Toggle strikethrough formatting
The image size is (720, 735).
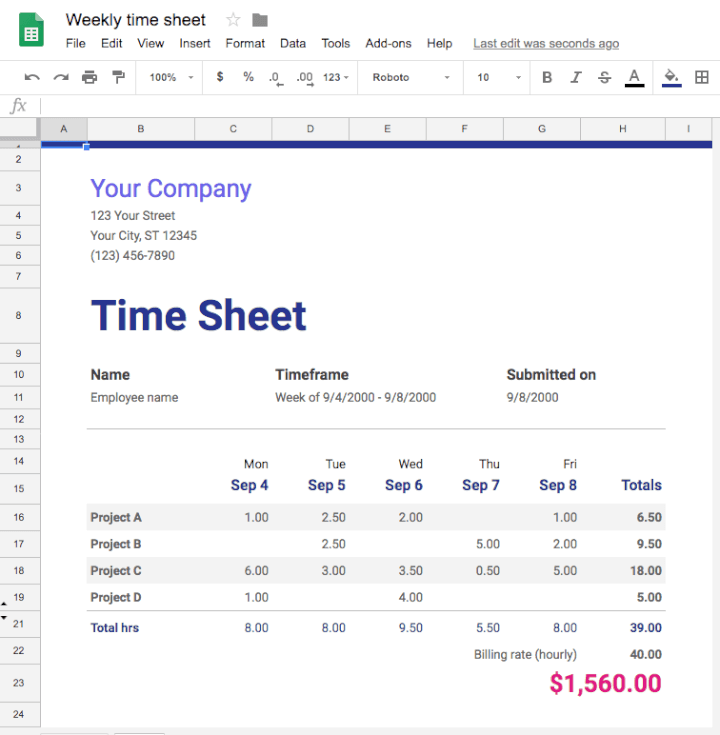click(x=604, y=77)
